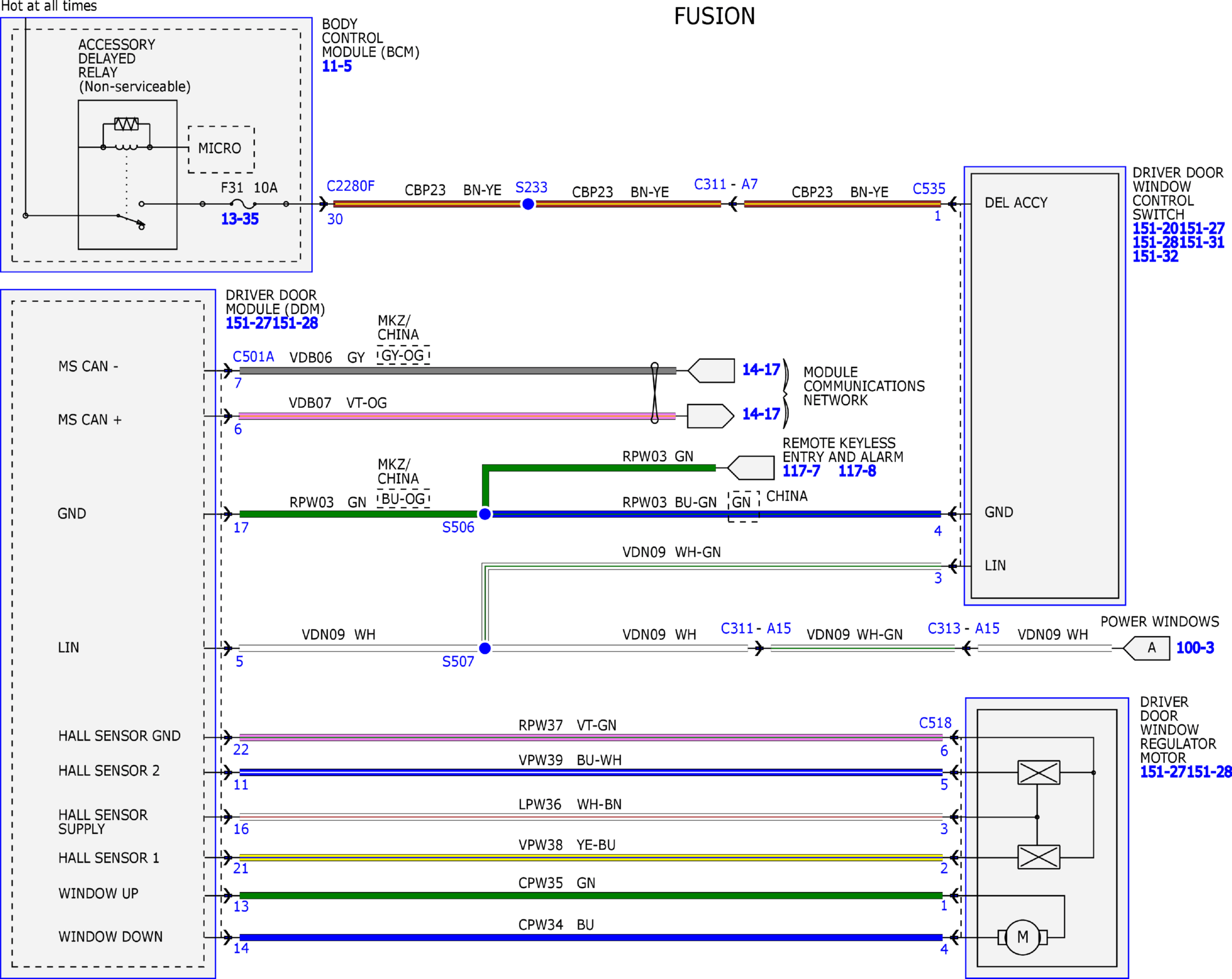This screenshot has height=979, width=1232.
Task: Select the VDB07 VT-OG pink wire
Action: (457, 416)
